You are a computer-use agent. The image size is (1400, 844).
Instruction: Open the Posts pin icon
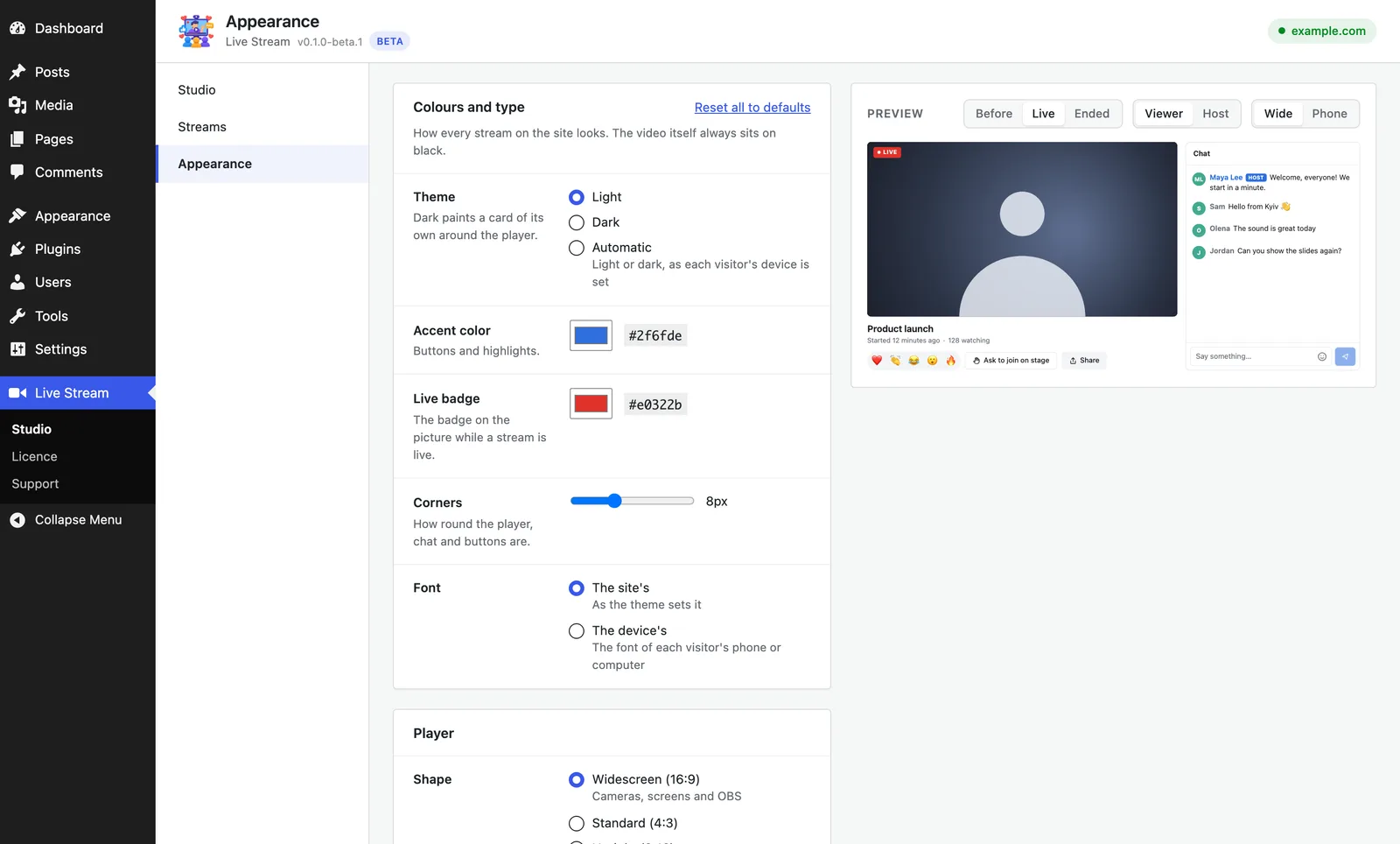17,72
